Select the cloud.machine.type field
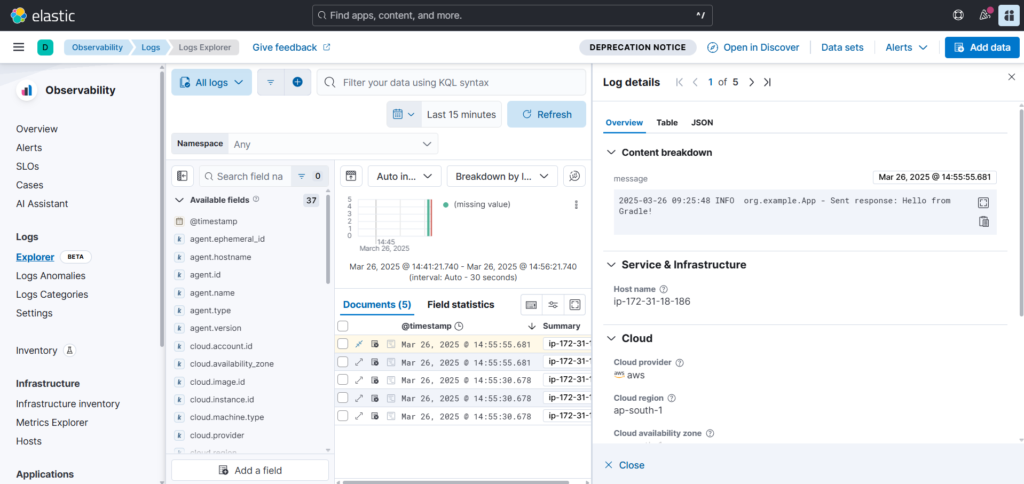1024x484 pixels. 227,417
